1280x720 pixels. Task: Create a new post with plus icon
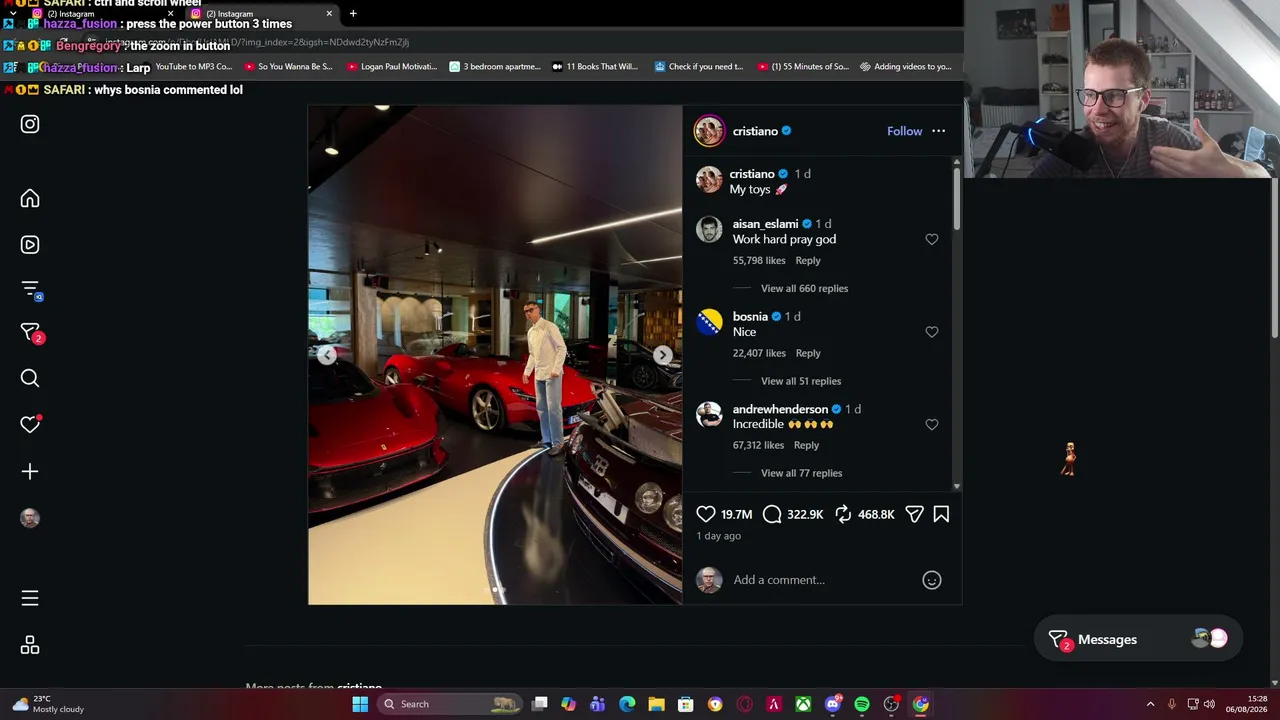pyautogui.click(x=30, y=471)
